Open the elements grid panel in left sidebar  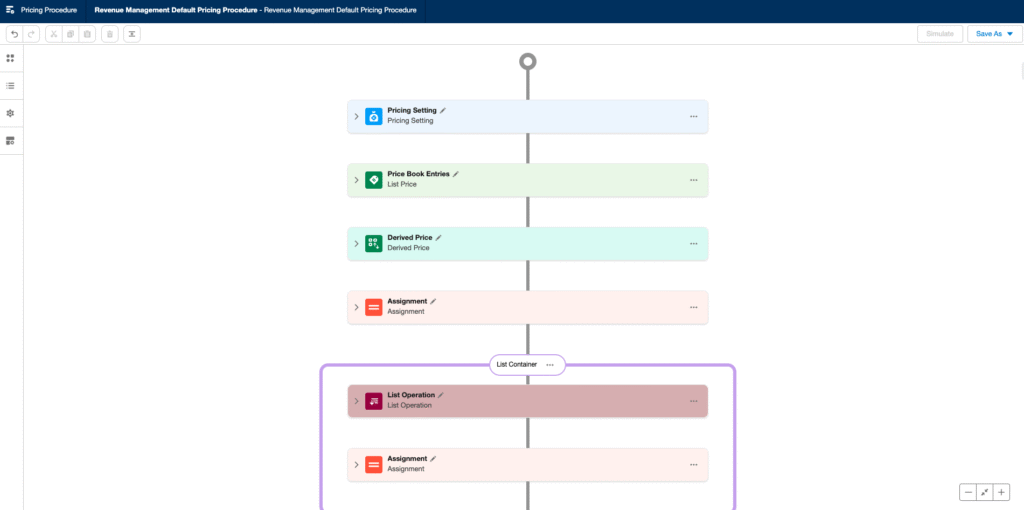[x=10, y=58]
